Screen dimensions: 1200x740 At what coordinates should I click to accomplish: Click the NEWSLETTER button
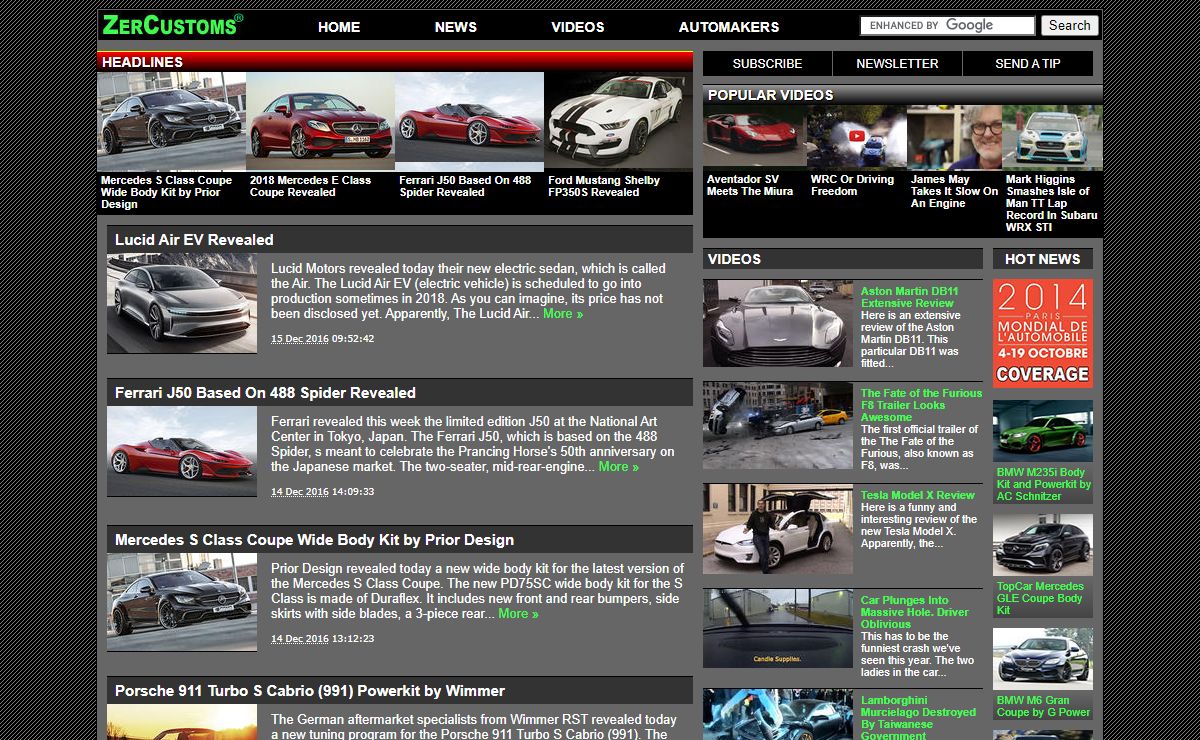point(897,64)
